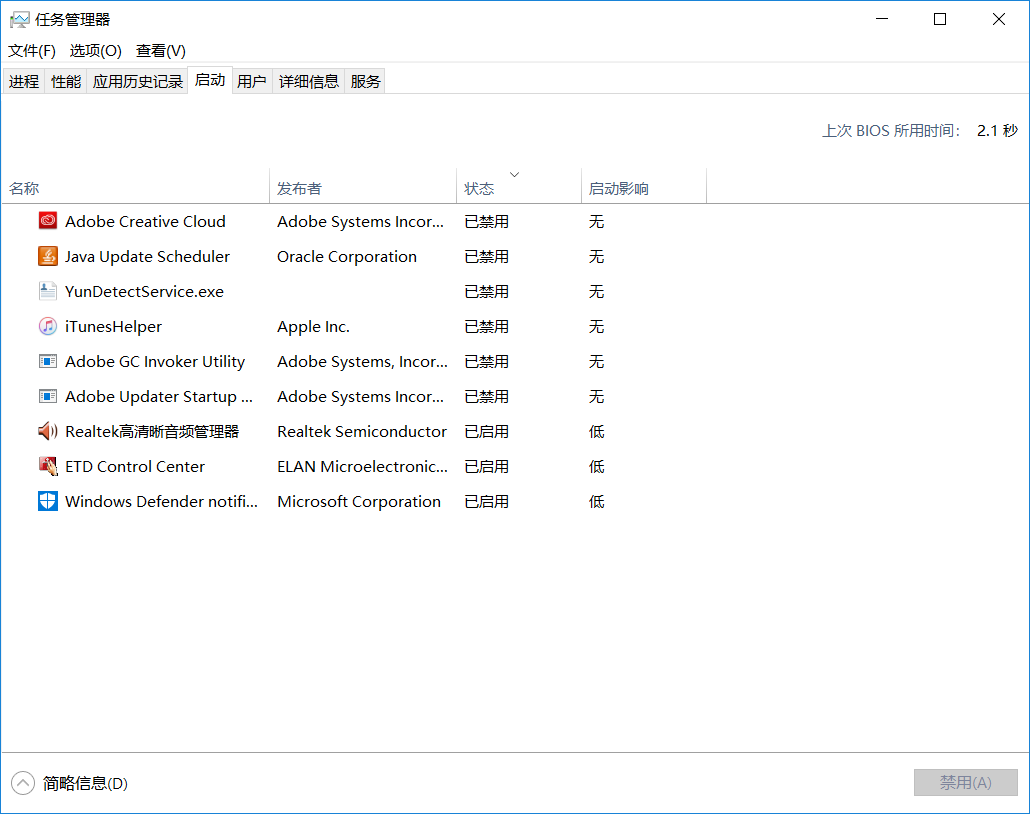Viewport: 1030px width, 814px height.
Task: Select Adobe GC Invoker Utility name
Action: click(155, 361)
